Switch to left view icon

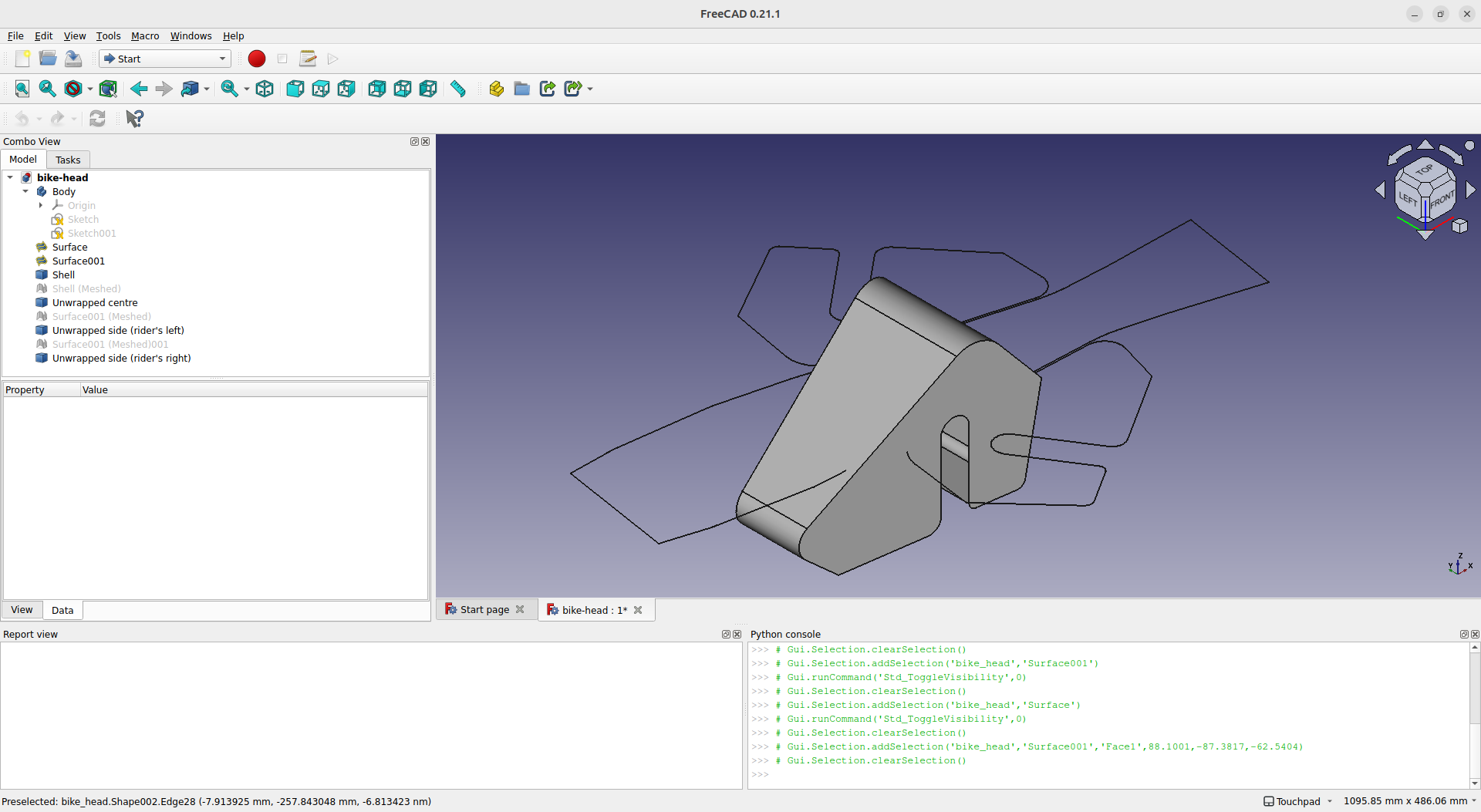428,89
